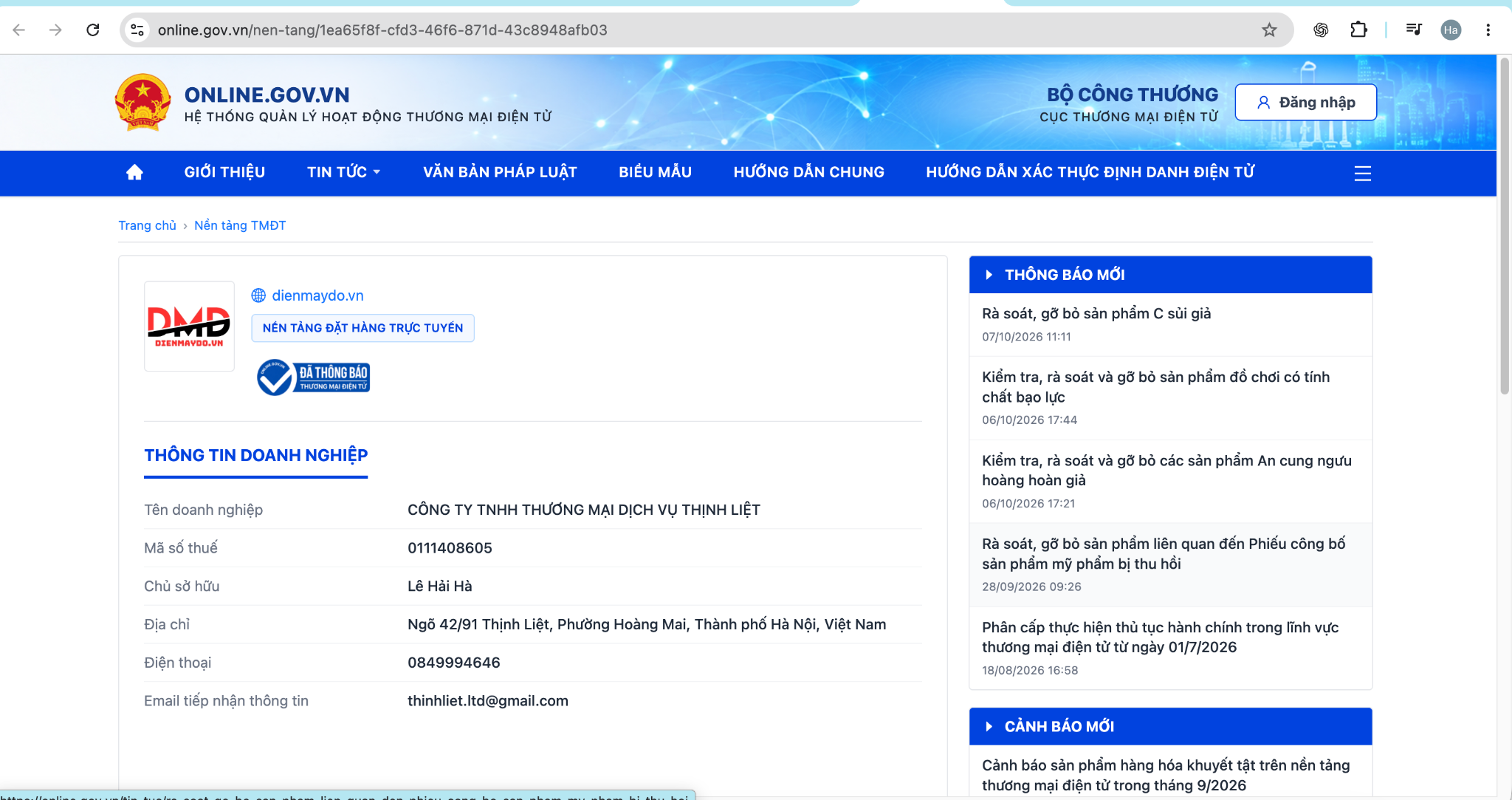Image resolution: width=1512 pixels, height=800 pixels.
Task: Reload the page with refresh icon
Action: 93,30
